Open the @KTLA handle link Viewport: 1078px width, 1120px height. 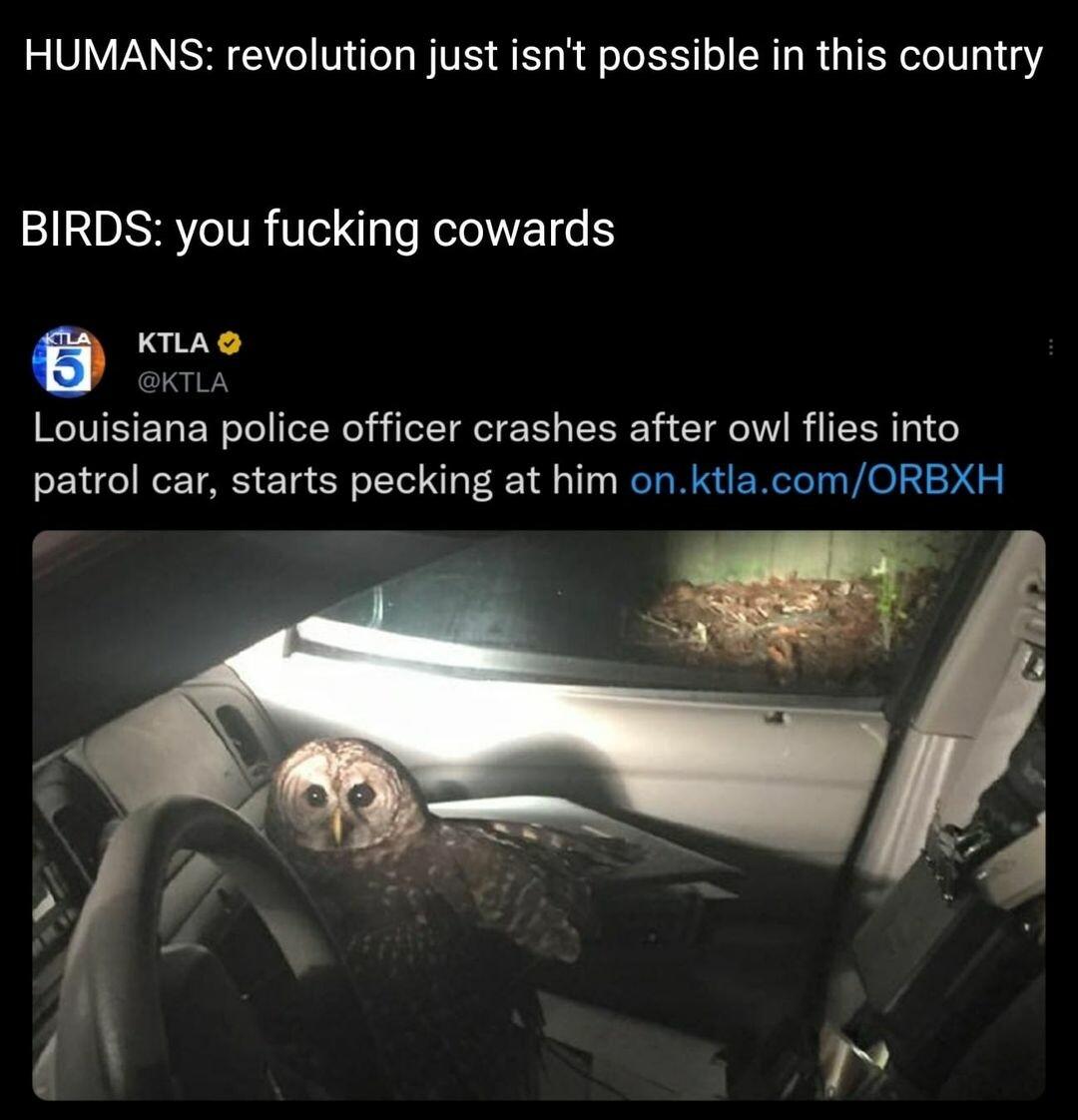coord(183,383)
